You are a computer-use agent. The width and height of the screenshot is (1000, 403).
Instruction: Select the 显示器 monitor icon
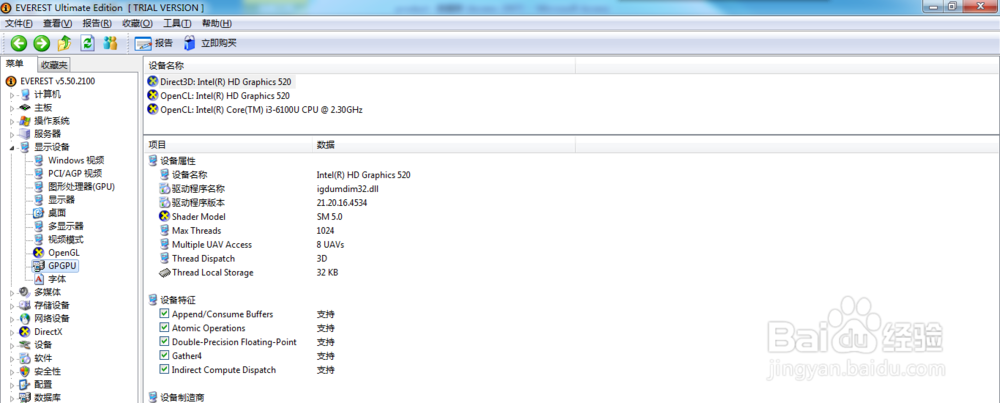click(39, 200)
